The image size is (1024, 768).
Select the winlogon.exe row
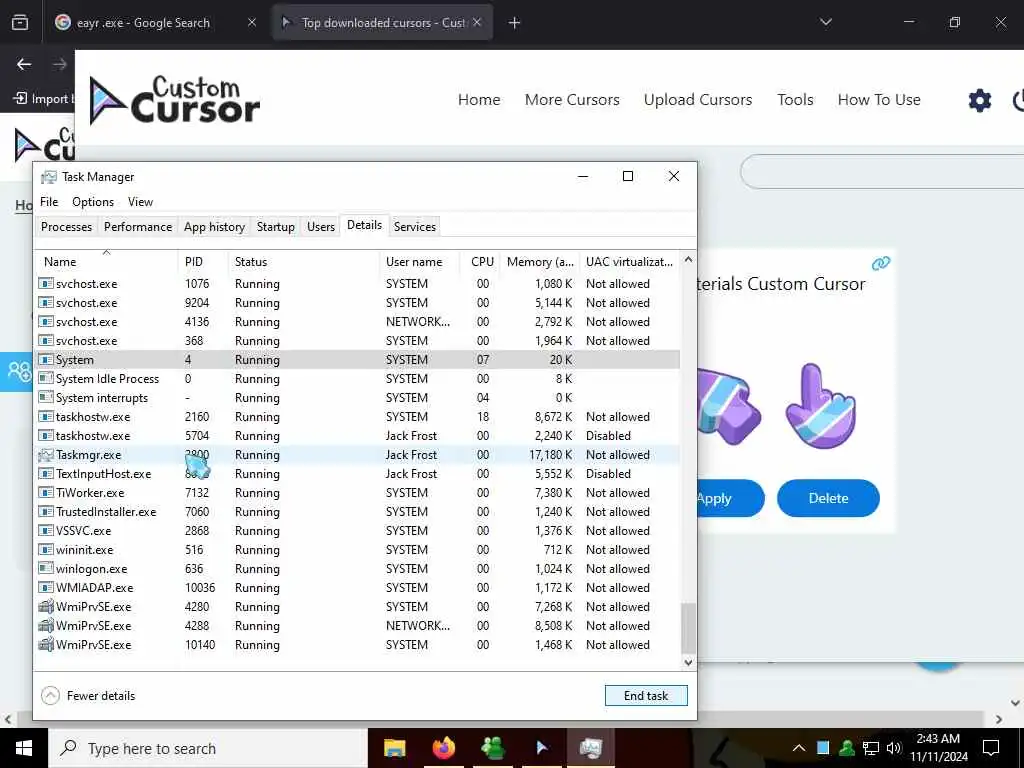(x=357, y=569)
